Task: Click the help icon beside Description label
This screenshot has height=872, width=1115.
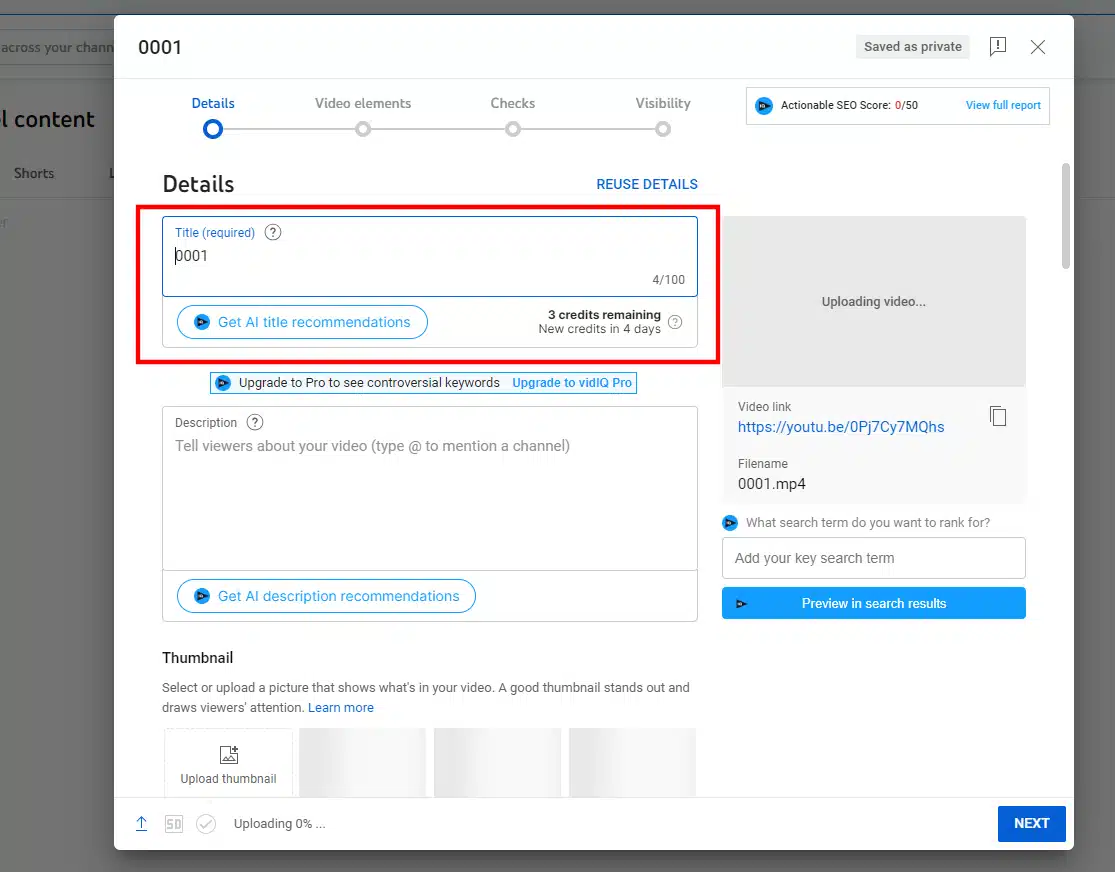Action: 255,422
